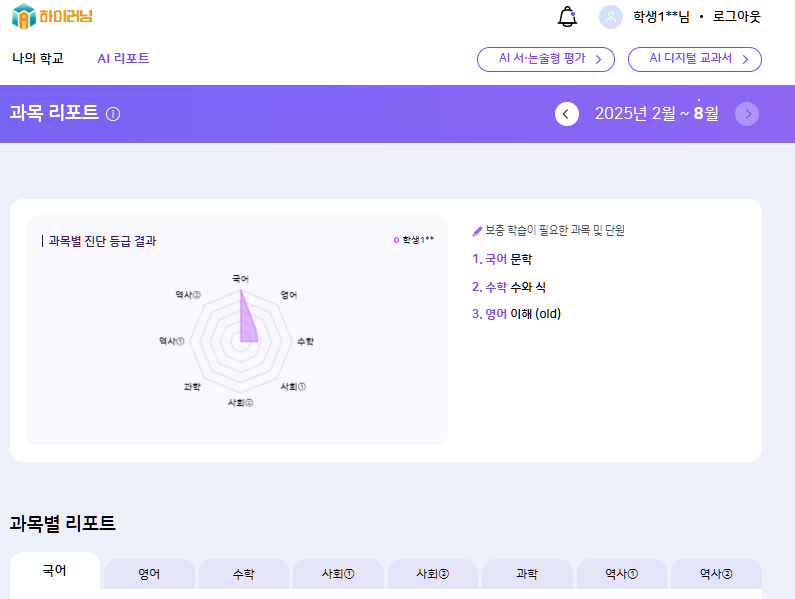Switch to the 수학 subject tab
Screen dimensions: 795x599
point(243,574)
